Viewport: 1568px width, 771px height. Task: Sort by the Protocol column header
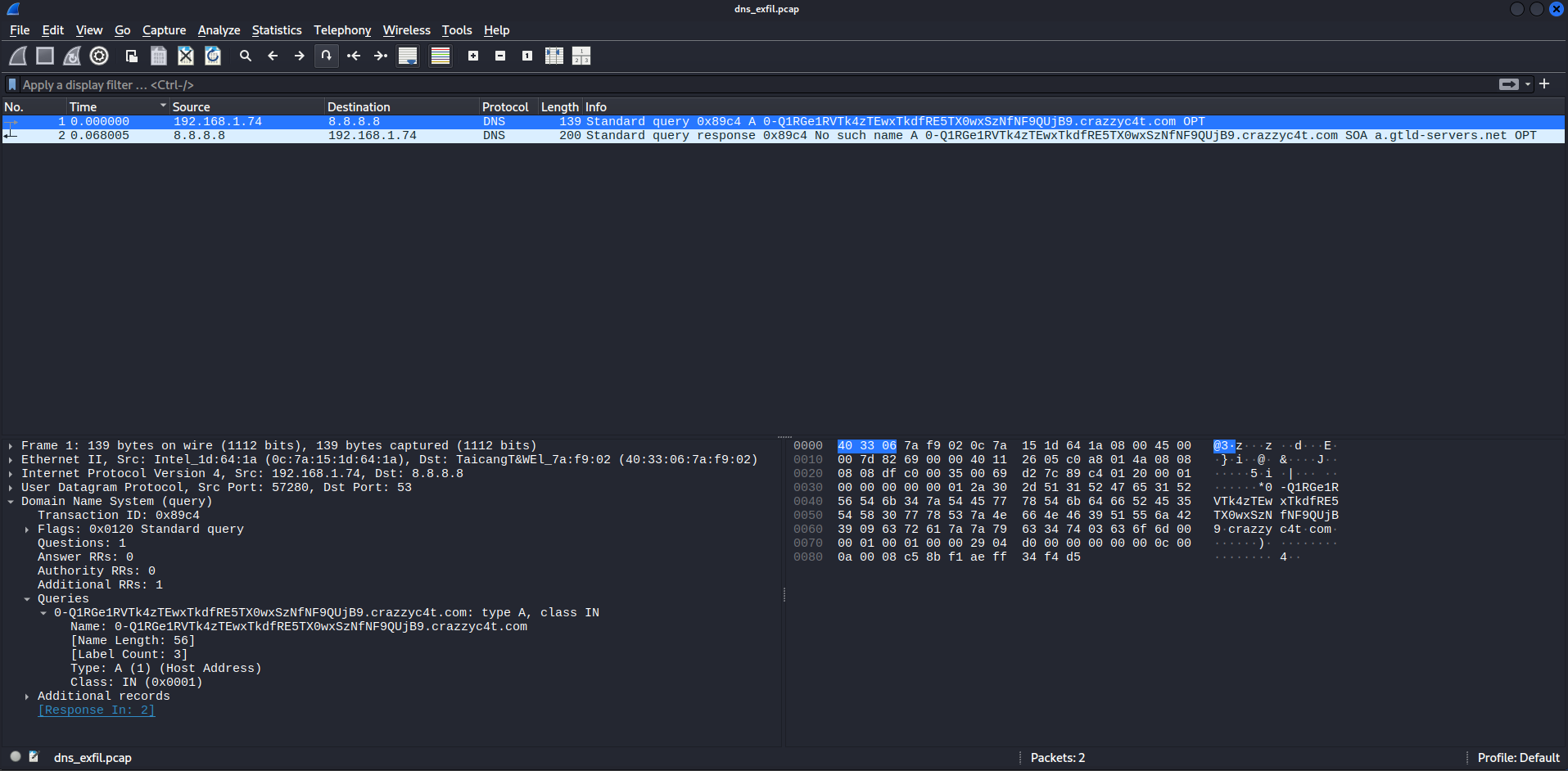click(x=508, y=107)
